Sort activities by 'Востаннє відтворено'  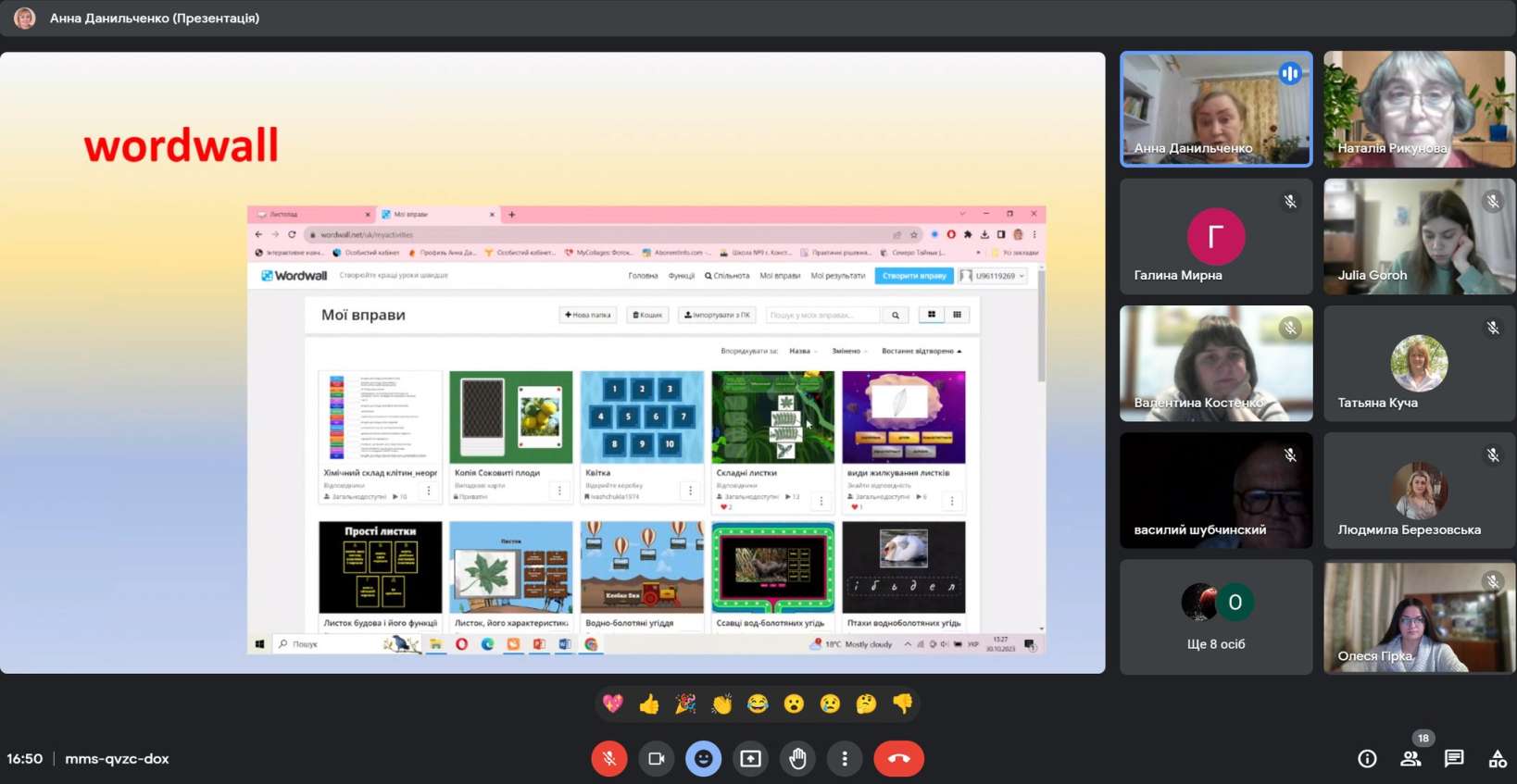[x=921, y=351]
